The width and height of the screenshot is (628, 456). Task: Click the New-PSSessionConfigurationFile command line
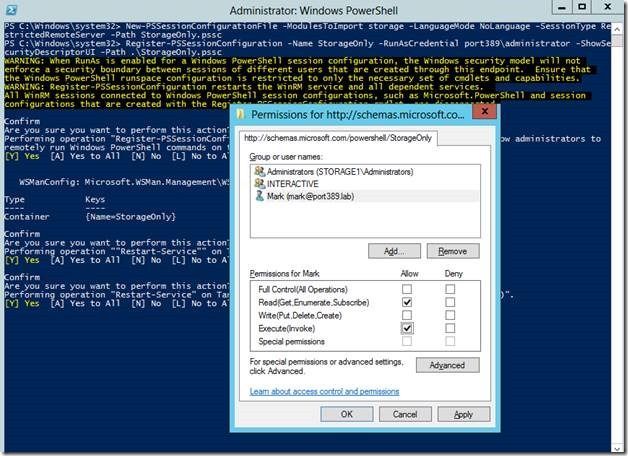[308, 30]
